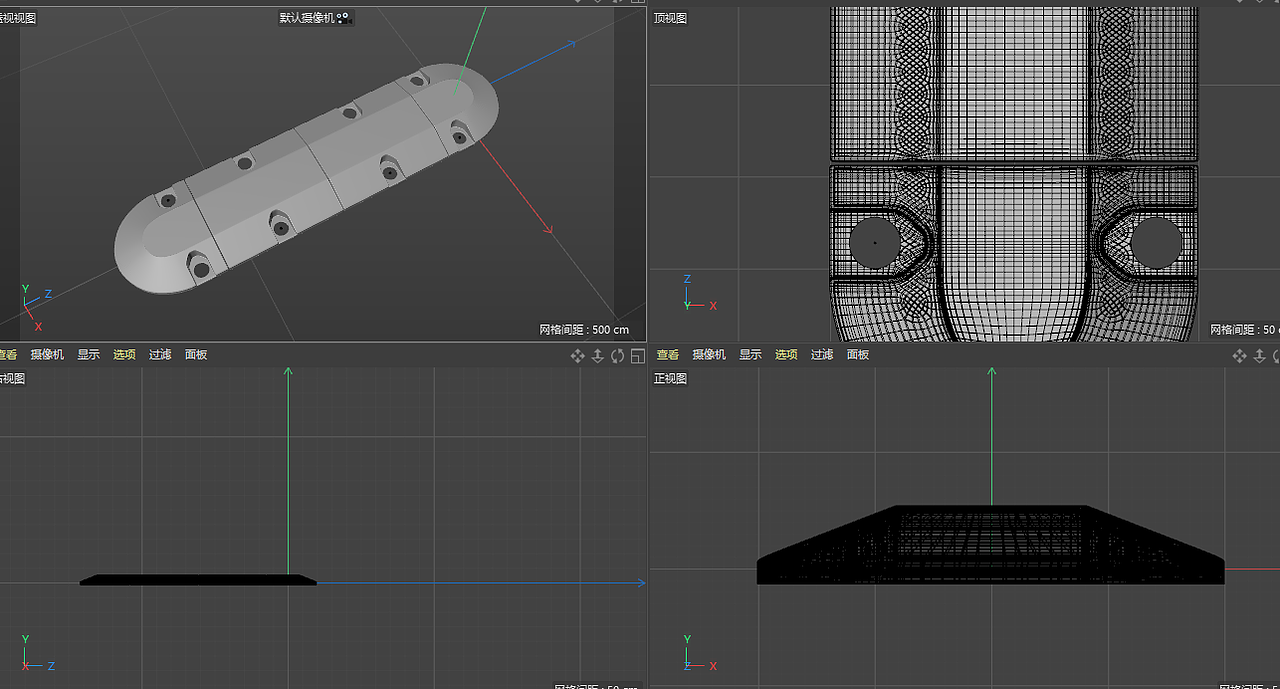Image resolution: width=1280 pixels, height=689 pixels.
Task: Open 显示 menu in the right view panel
Action: [89, 355]
